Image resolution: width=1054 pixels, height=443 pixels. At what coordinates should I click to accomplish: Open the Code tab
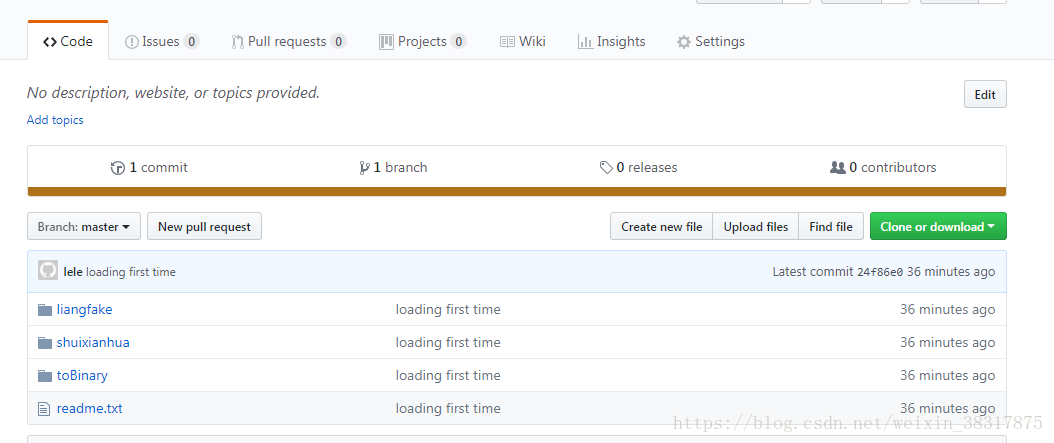point(68,41)
